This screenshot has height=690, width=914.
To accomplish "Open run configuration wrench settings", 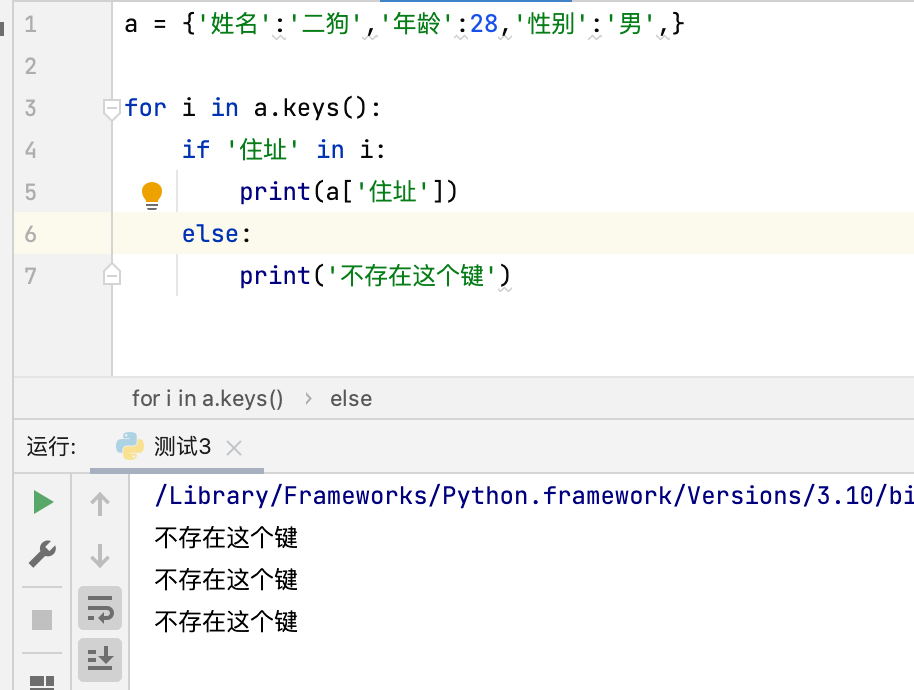I will [43, 554].
